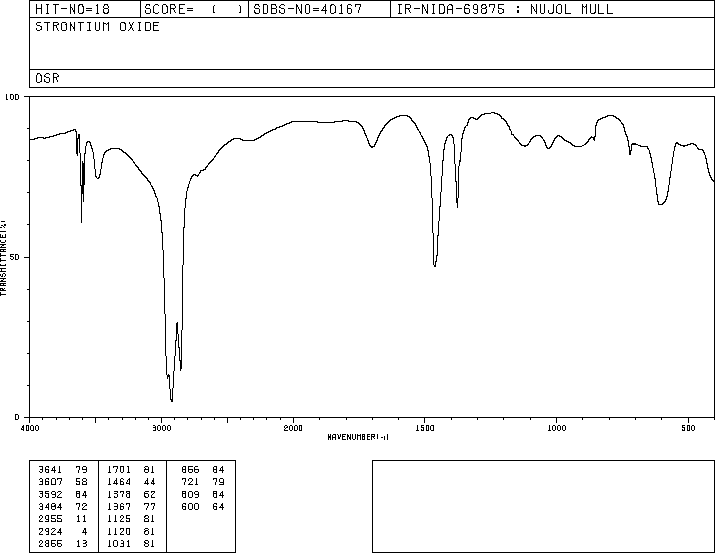This screenshot has height=553, width=715.
Task: Click the broad absorption trough near 600
Action: (661, 204)
